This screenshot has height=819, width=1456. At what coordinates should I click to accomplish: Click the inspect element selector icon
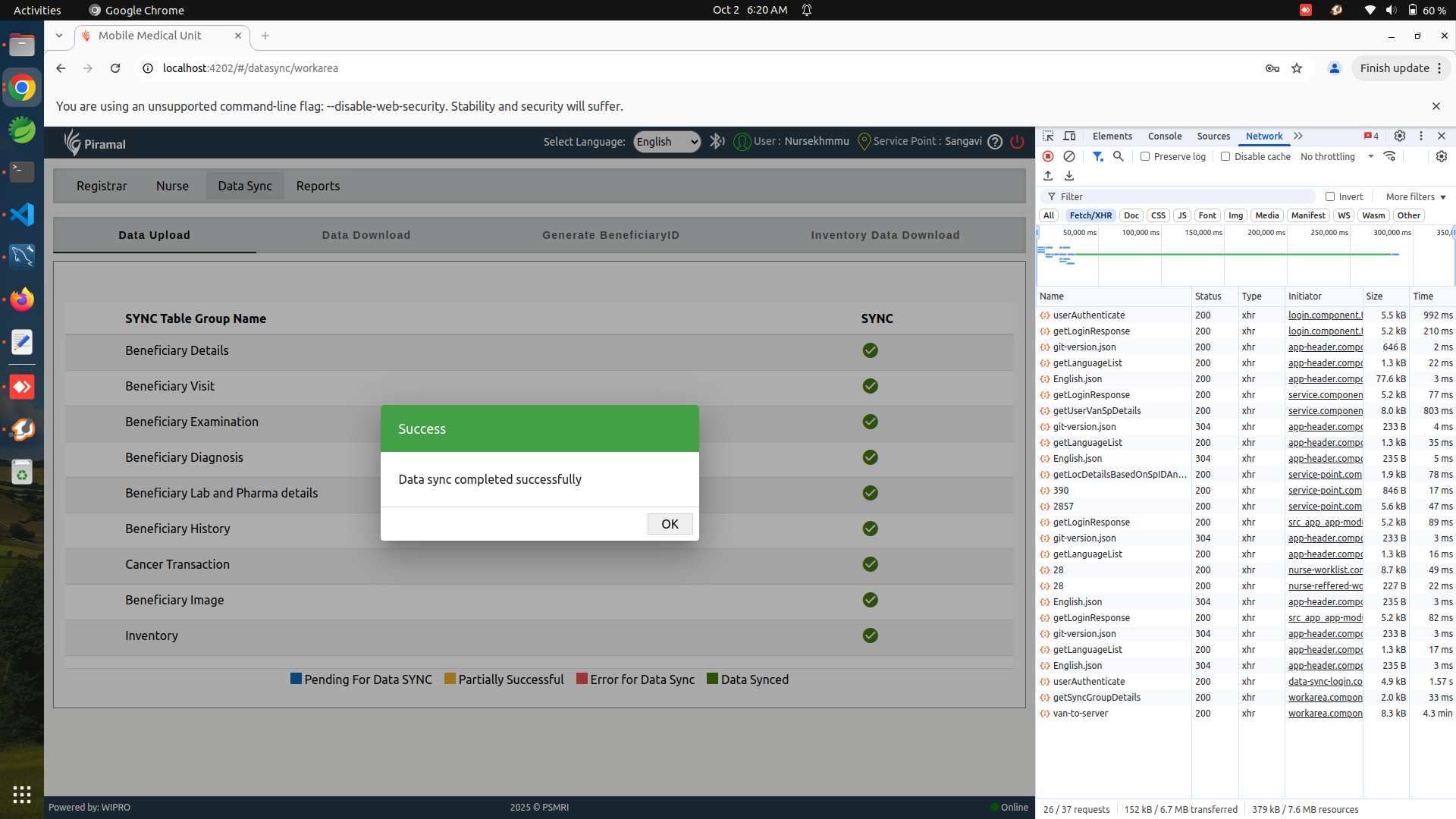tap(1048, 136)
